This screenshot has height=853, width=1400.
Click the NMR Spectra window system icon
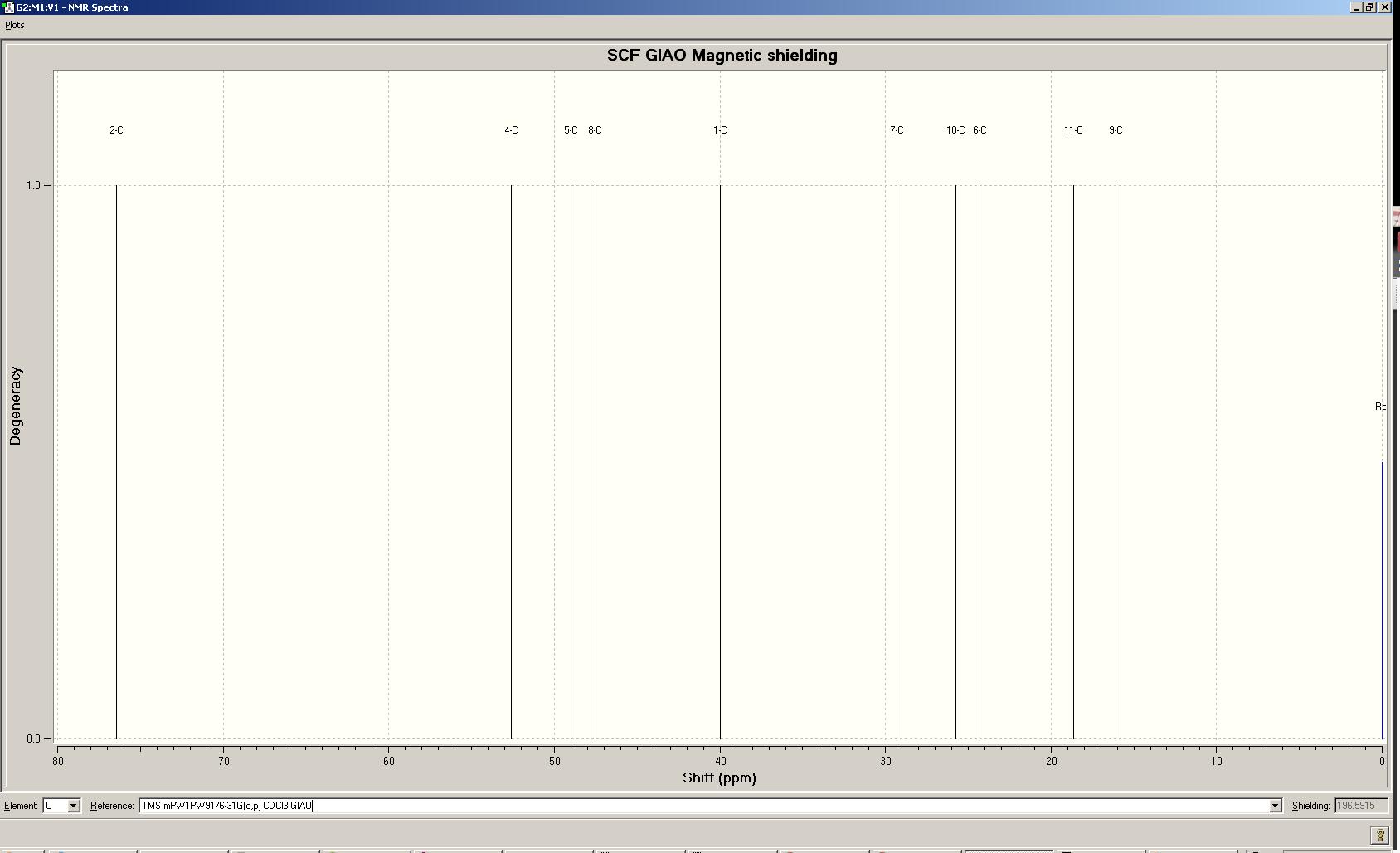coord(8,7)
